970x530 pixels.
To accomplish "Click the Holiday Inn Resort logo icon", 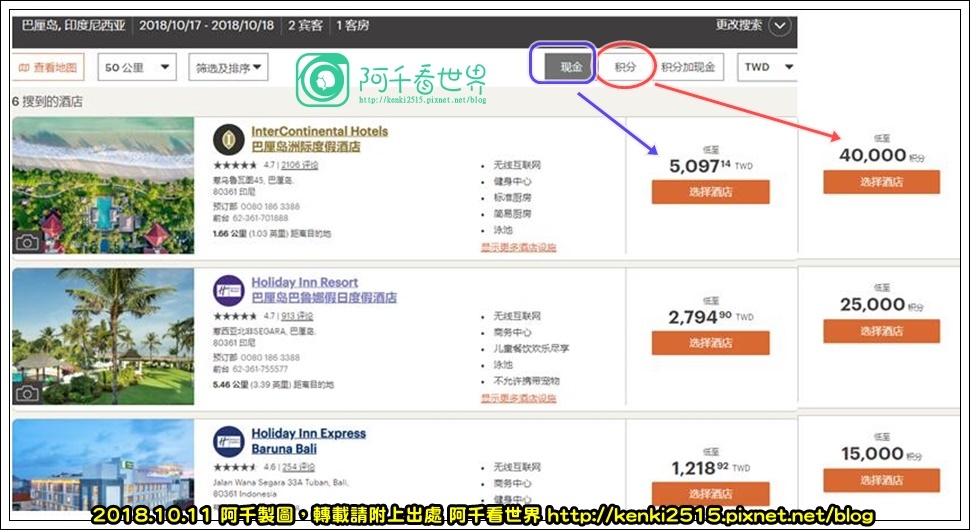I will [229, 290].
